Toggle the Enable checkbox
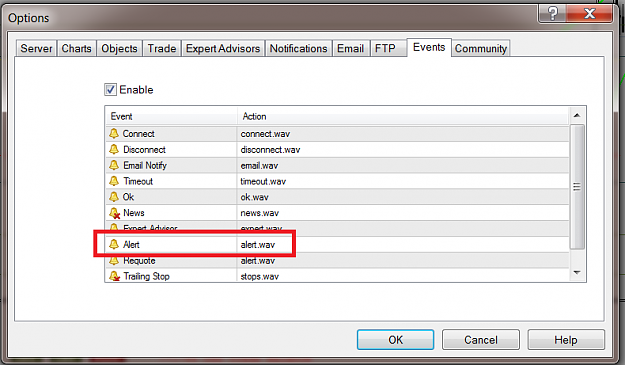The image size is (625, 365). 110,90
